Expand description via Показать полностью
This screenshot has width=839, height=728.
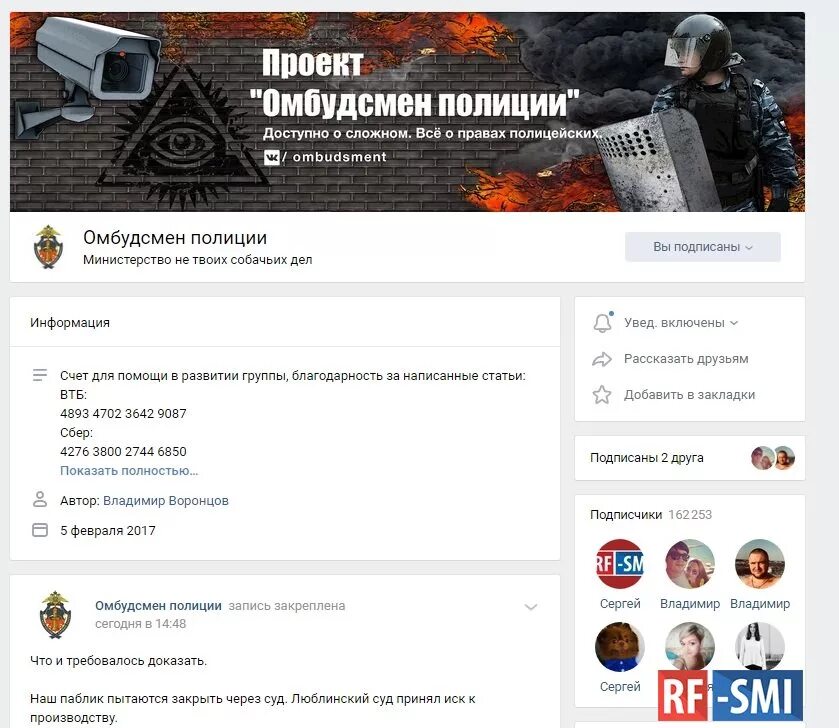click(x=129, y=471)
